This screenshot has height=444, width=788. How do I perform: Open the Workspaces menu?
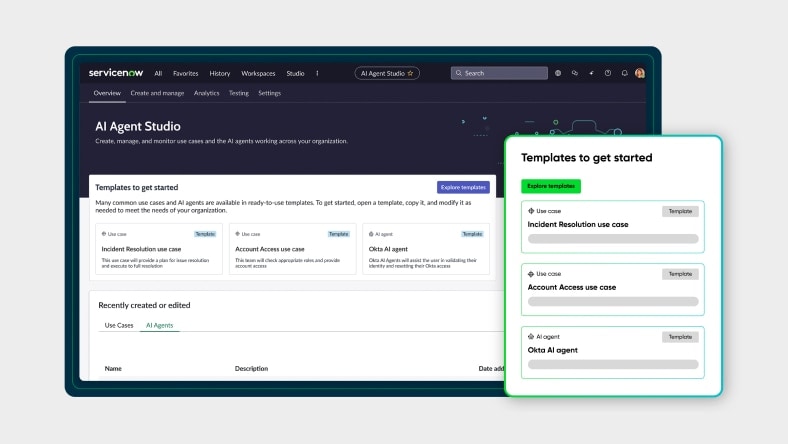tap(258, 73)
